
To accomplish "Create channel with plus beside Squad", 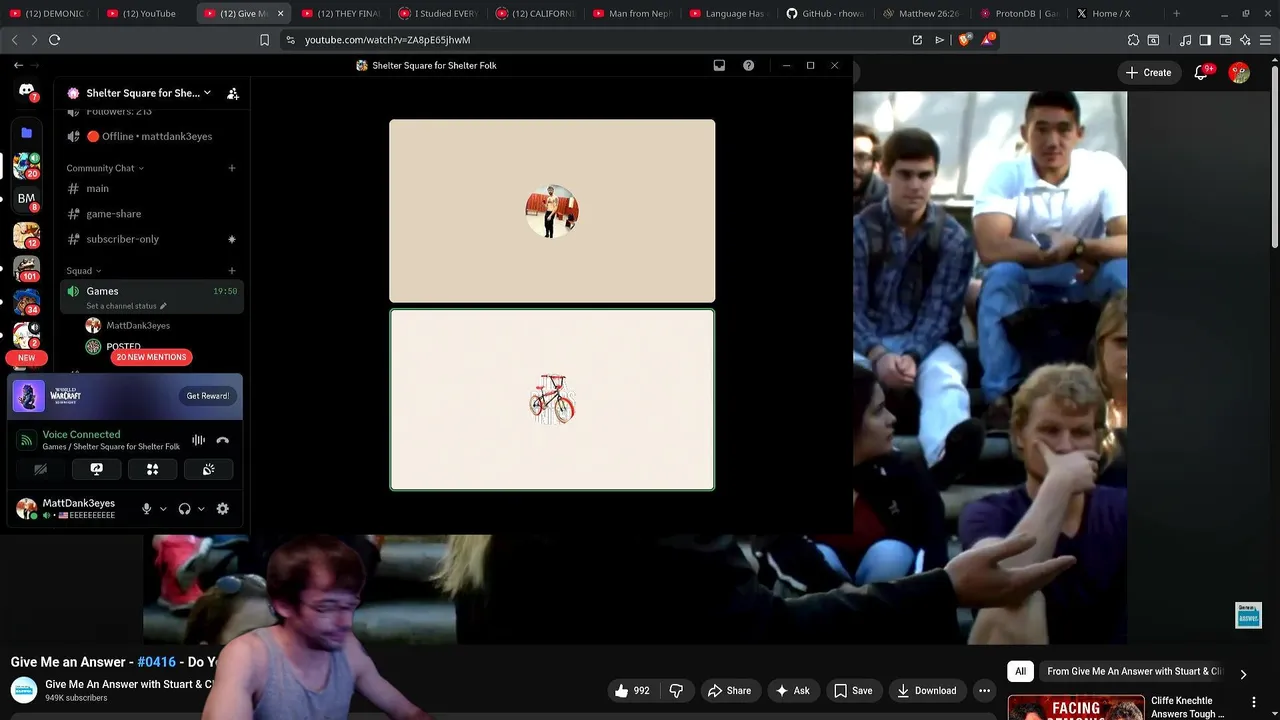I will tap(231, 271).
